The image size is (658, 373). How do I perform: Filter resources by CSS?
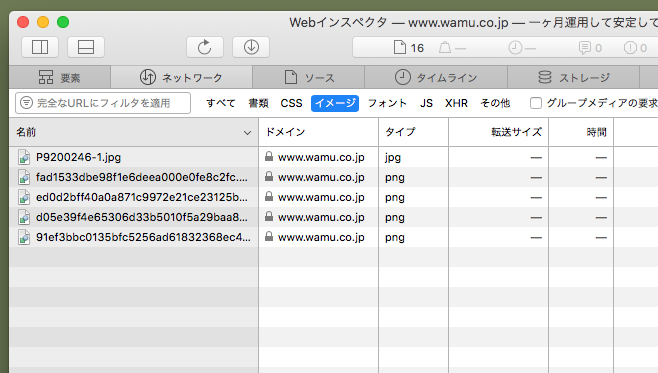(291, 103)
